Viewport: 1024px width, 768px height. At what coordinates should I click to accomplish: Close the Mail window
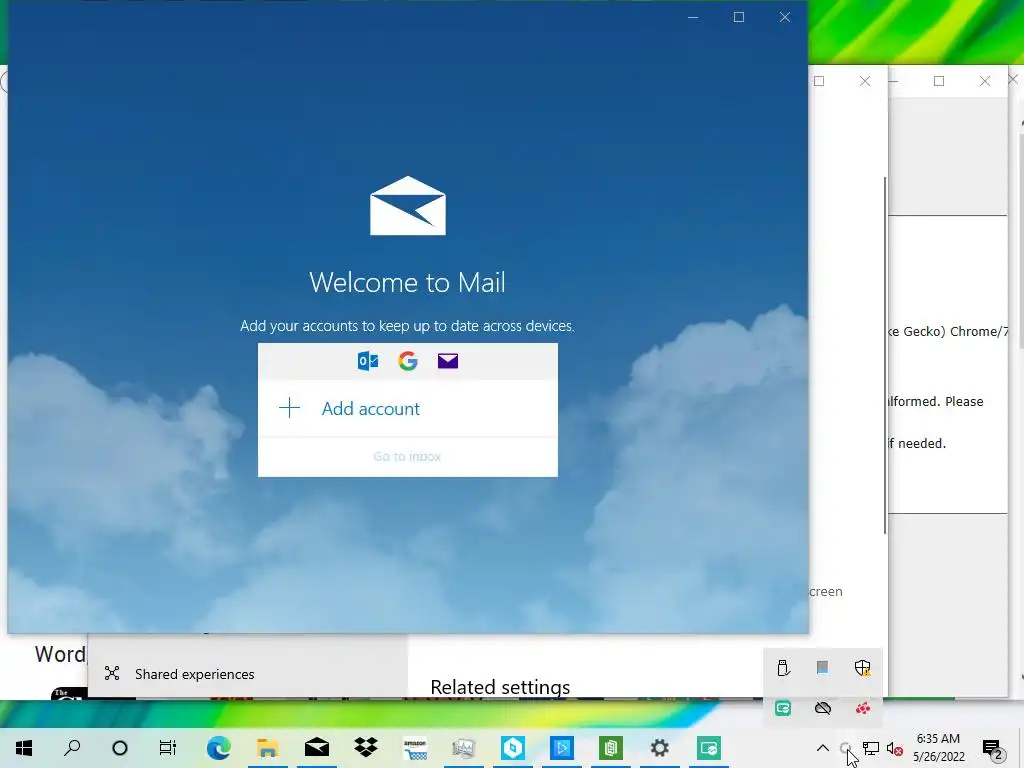[785, 17]
